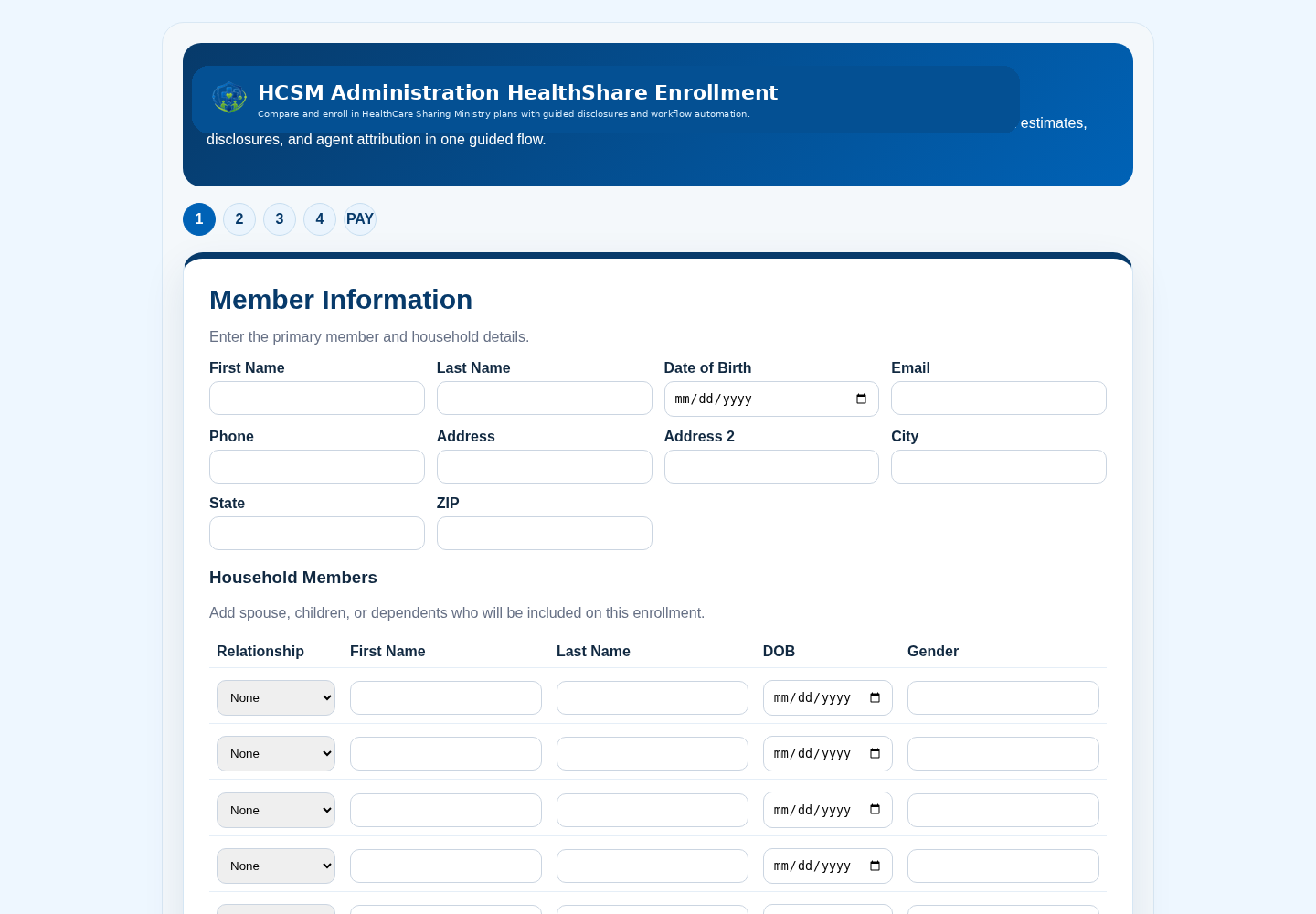Click Gender field in second household row

[x=1003, y=754]
